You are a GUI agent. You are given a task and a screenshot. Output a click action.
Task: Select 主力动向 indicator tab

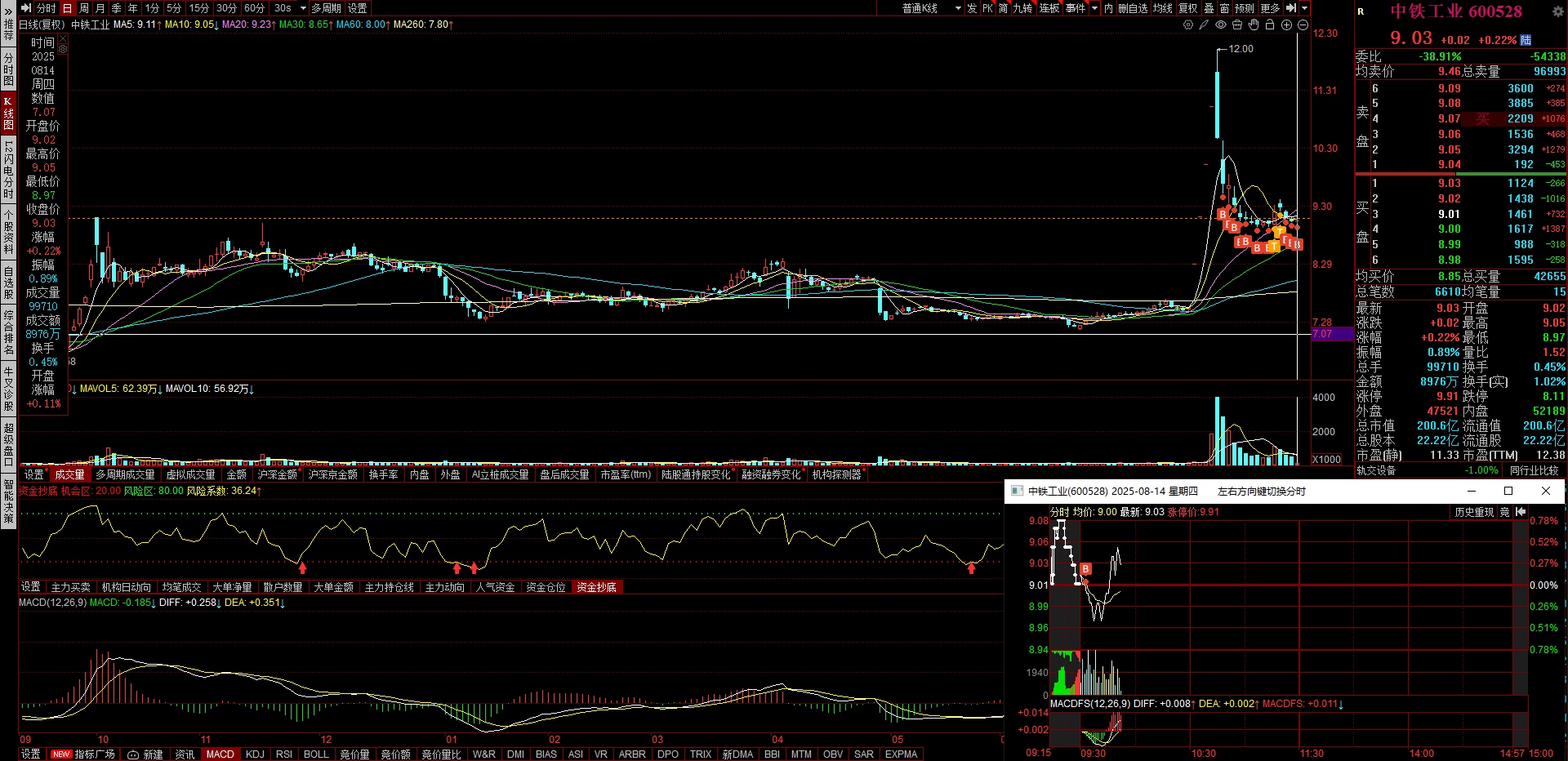point(444,587)
